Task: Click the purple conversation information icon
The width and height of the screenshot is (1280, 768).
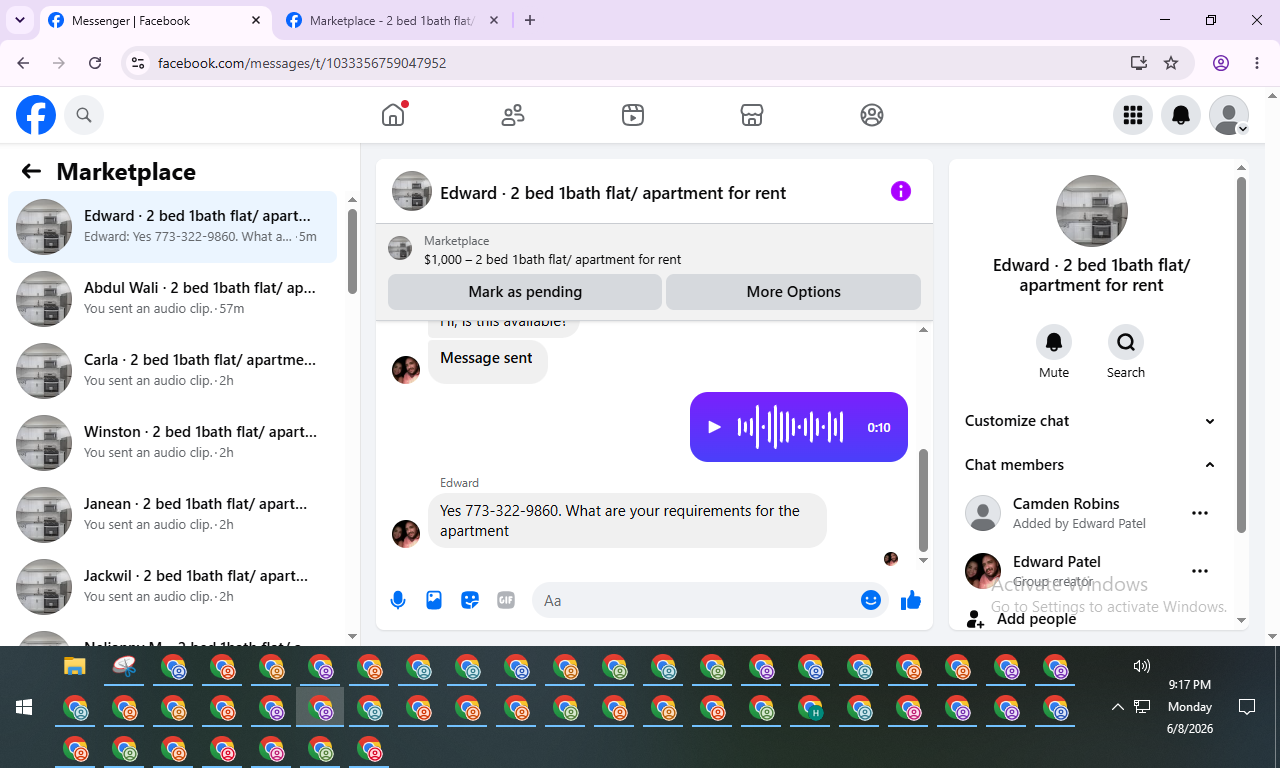Action: click(x=901, y=191)
